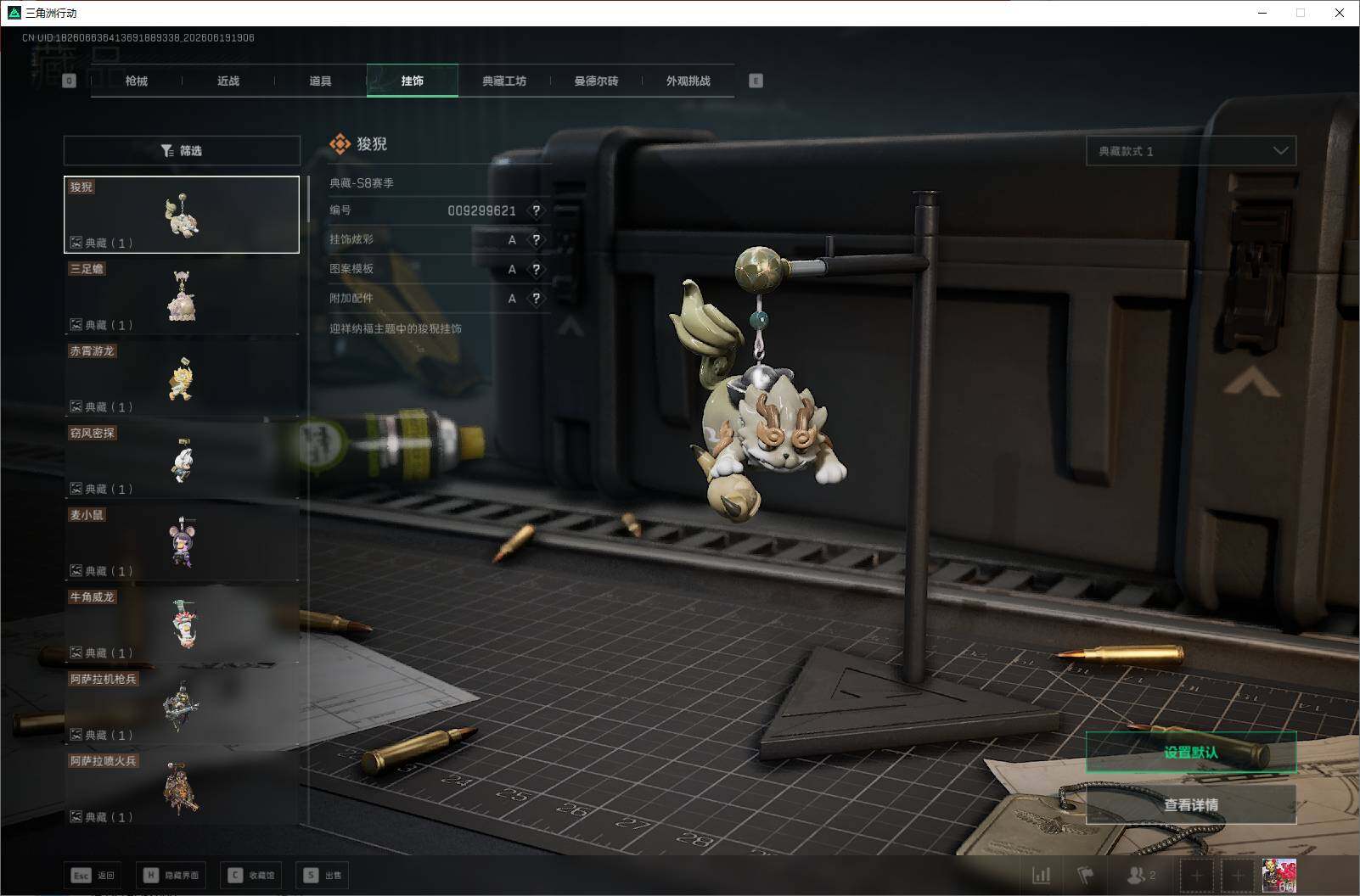
Task: Click the orange rarity icon beside 狻猊 title
Action: 340,144
